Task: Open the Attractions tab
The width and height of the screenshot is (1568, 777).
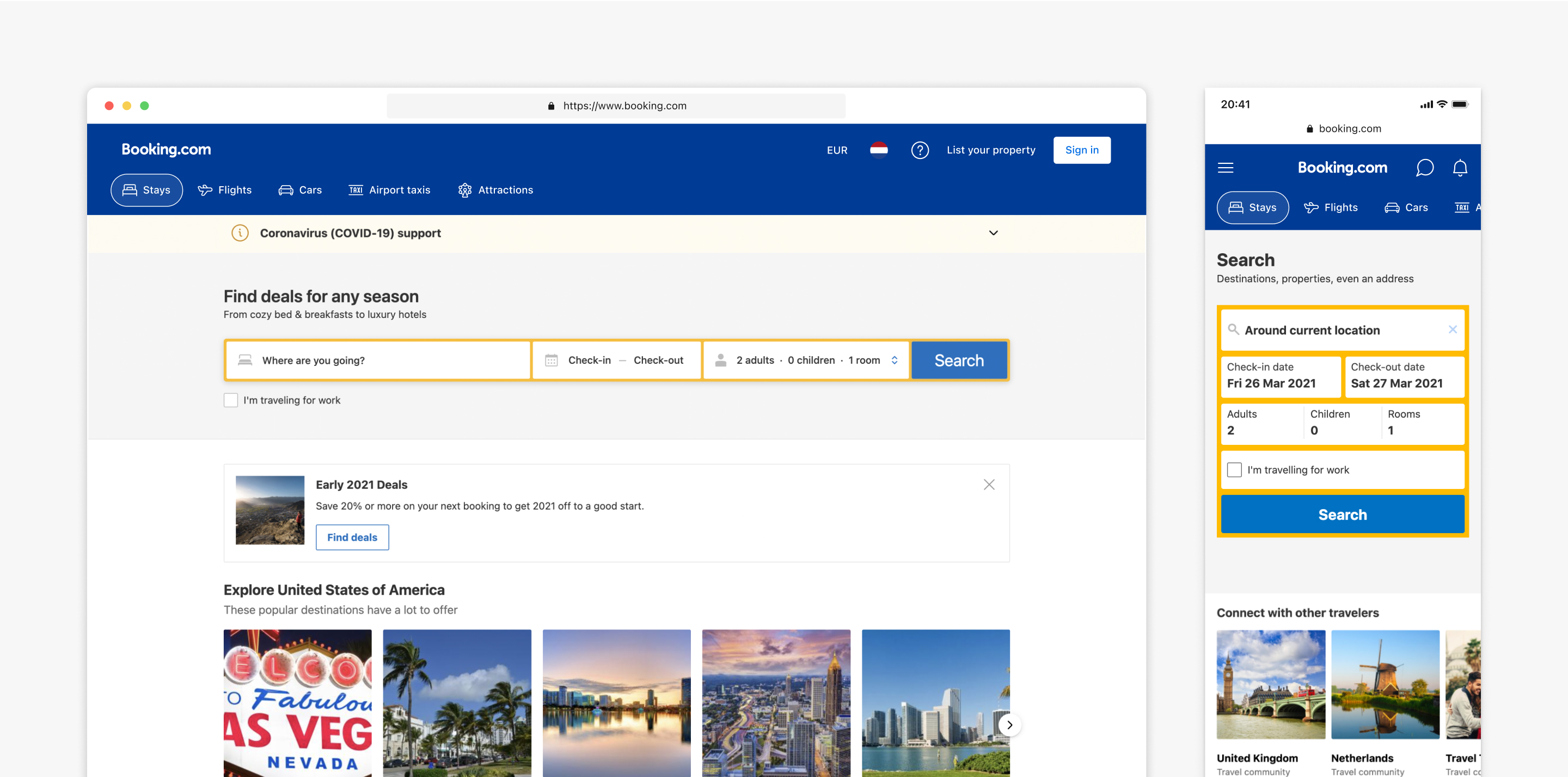Action: point(495,190)
